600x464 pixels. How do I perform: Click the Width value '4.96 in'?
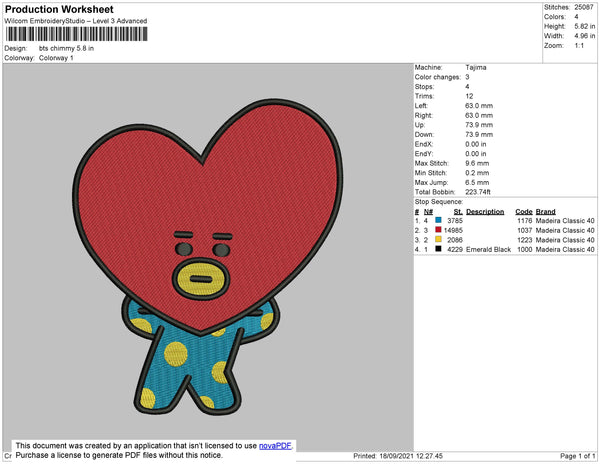(584, 36)
